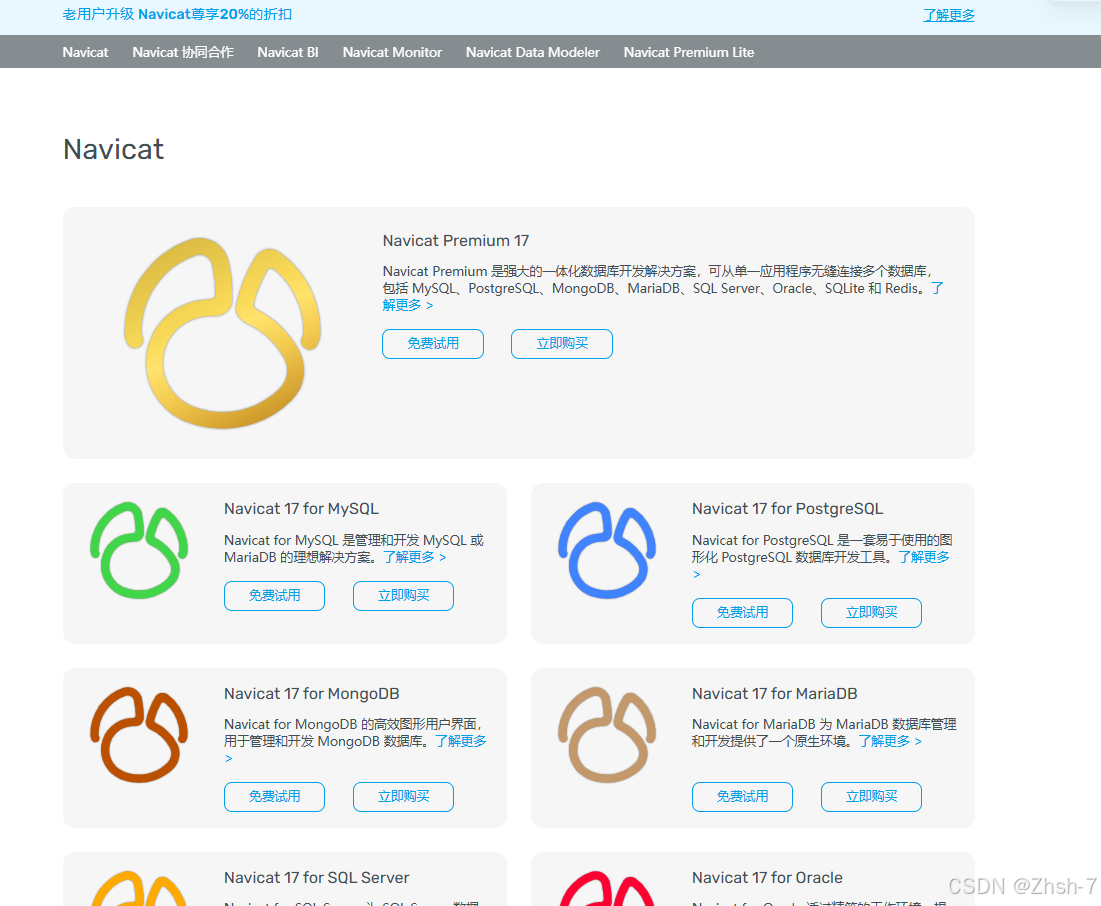Click 免费试用 for Navicat Premium 17

click(433, 343)
